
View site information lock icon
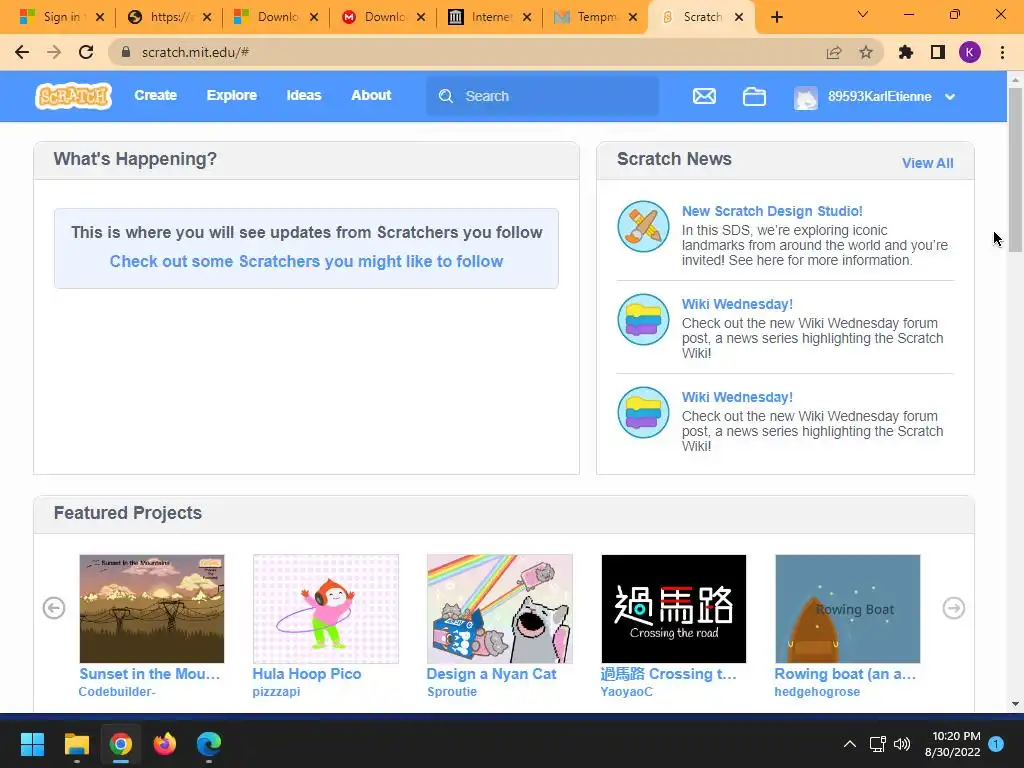[x=126, y=52]
